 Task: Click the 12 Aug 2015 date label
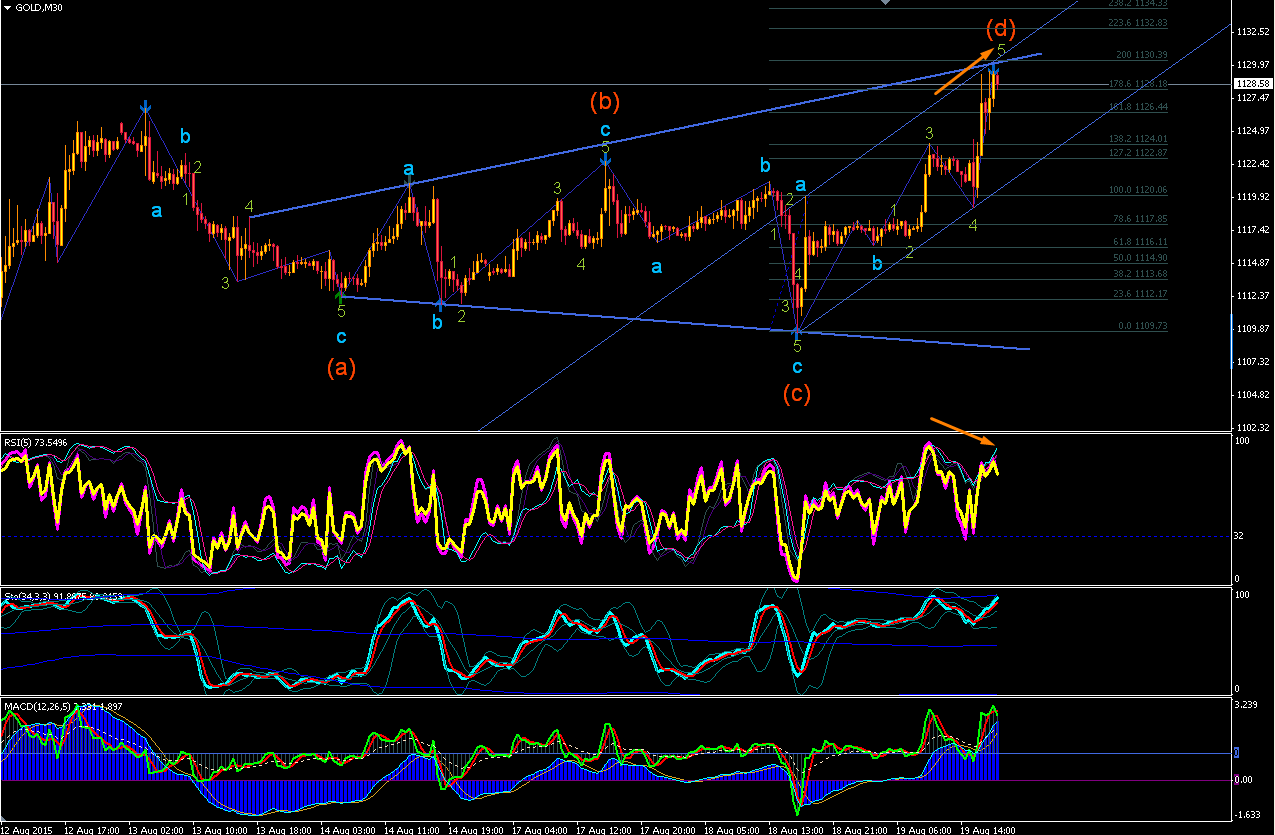(28, 829)
